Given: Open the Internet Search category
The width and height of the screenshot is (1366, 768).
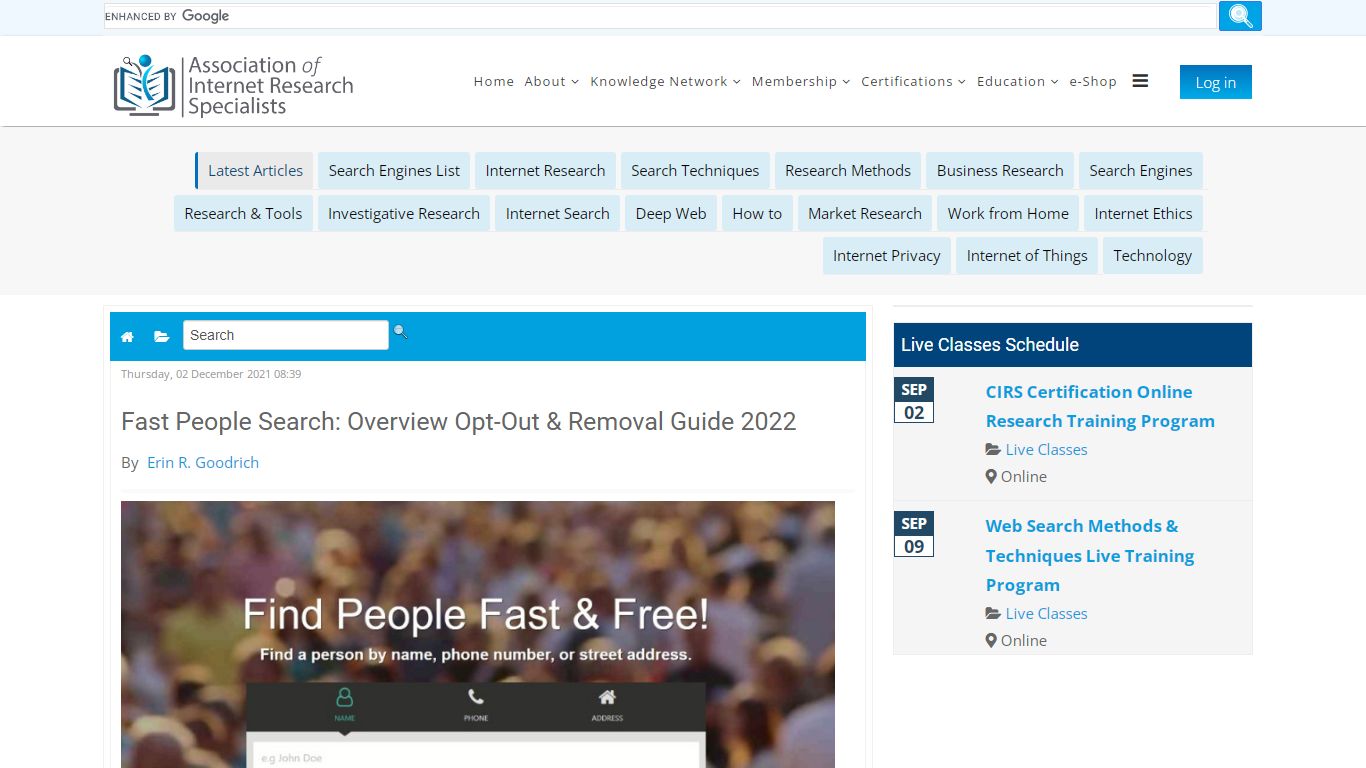Looking at the screenshot, I should point(557,213).
